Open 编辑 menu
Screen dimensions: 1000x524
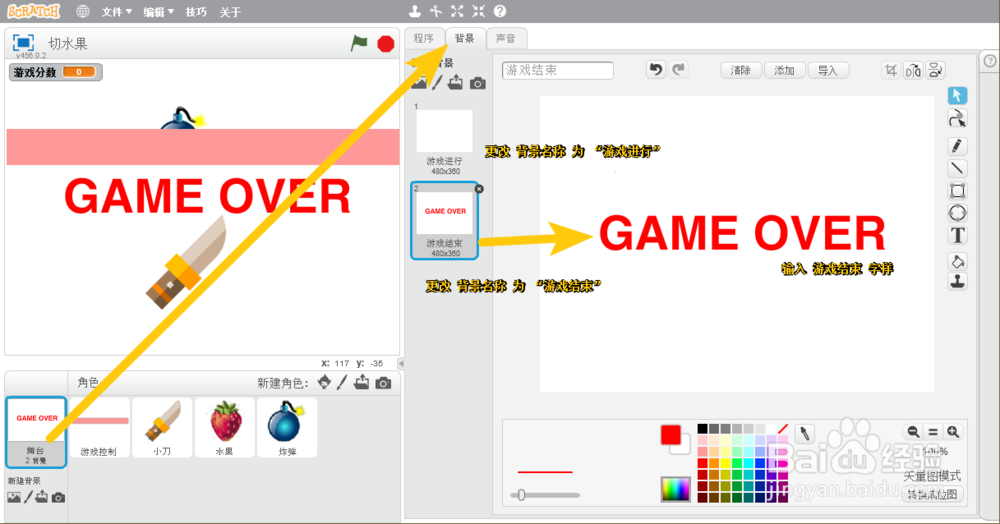[x=158, y=12]
